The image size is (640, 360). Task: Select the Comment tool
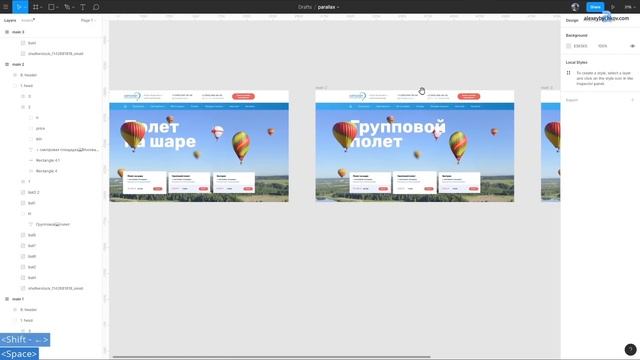pos(96,7)
